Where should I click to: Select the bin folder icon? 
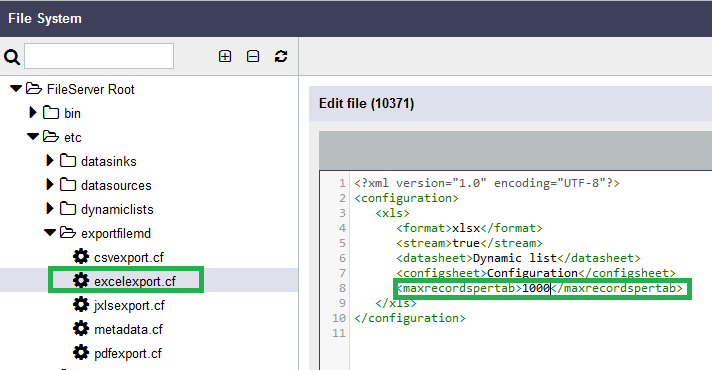tap(51, 113)
